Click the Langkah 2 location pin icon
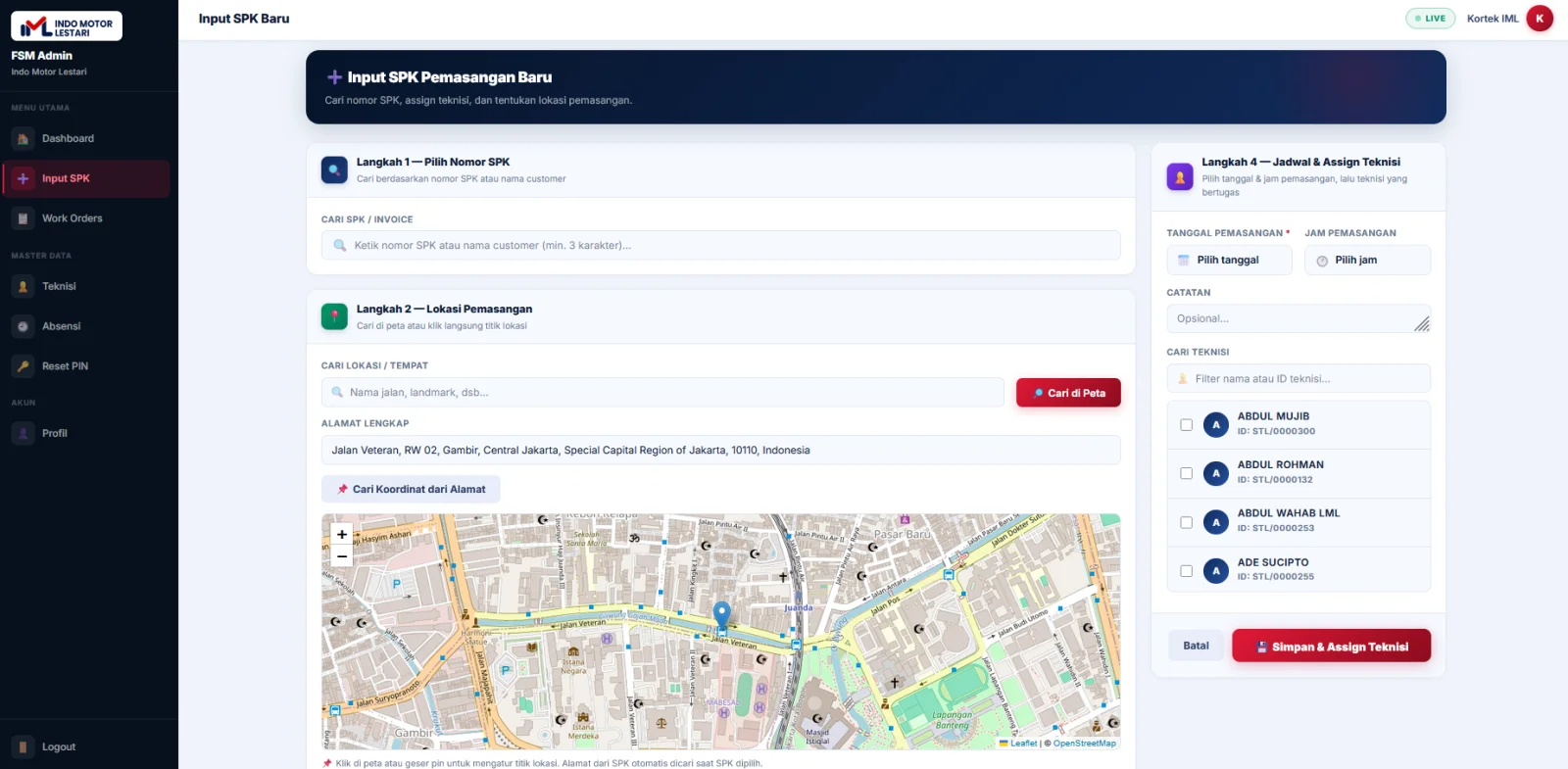The height and width of the screenshot is (769, 1568). 334,316
